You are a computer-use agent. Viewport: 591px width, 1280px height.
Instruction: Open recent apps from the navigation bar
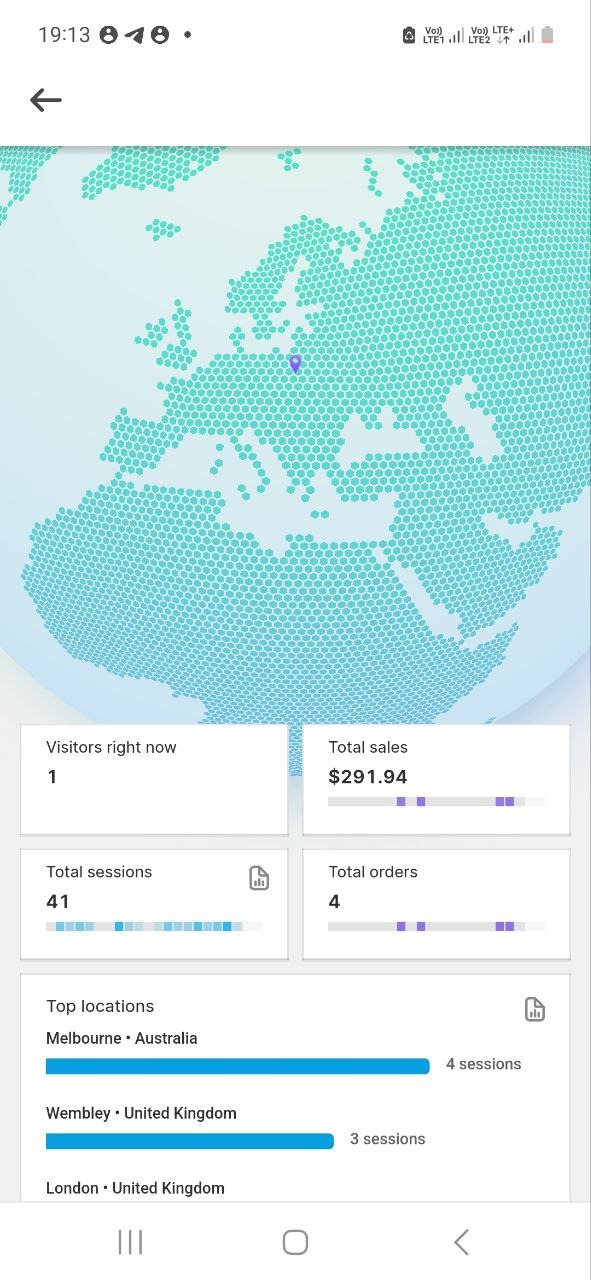click(130, 1241)
